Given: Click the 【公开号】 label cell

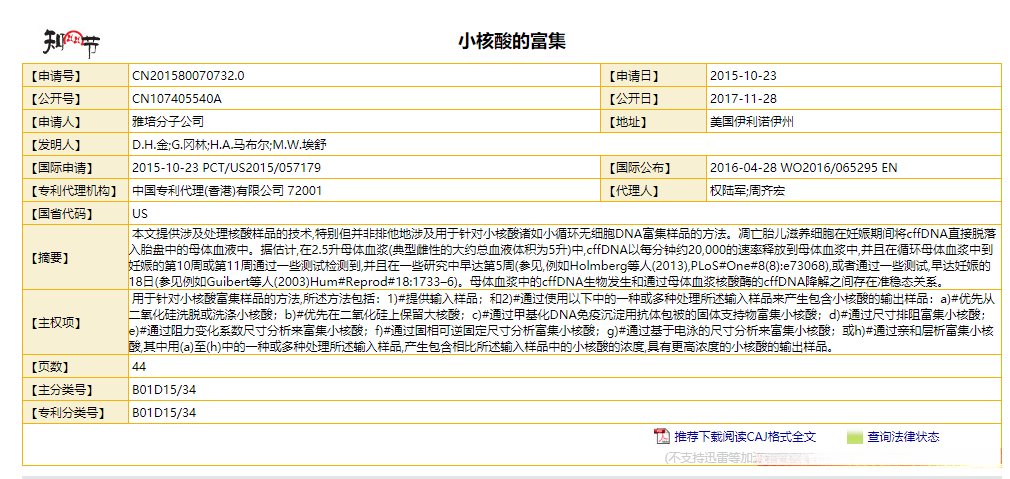Looking at the screenshot, I should click(x=75, y=99).
